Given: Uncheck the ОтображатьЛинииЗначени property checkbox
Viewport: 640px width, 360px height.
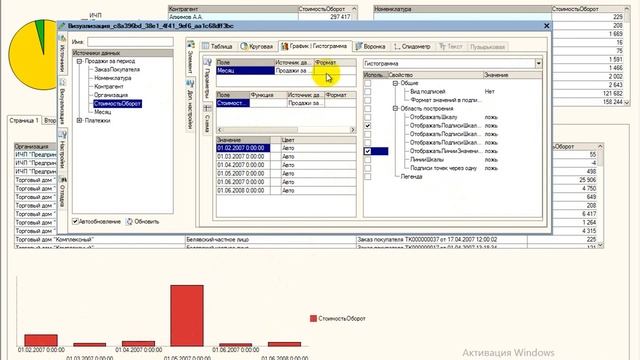Looking at the screenshot, I should coord(368,151).
